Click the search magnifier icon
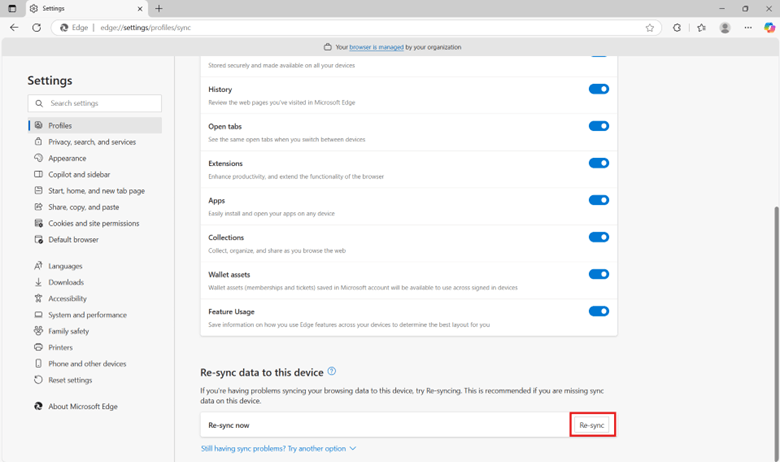 pos(39,103)
